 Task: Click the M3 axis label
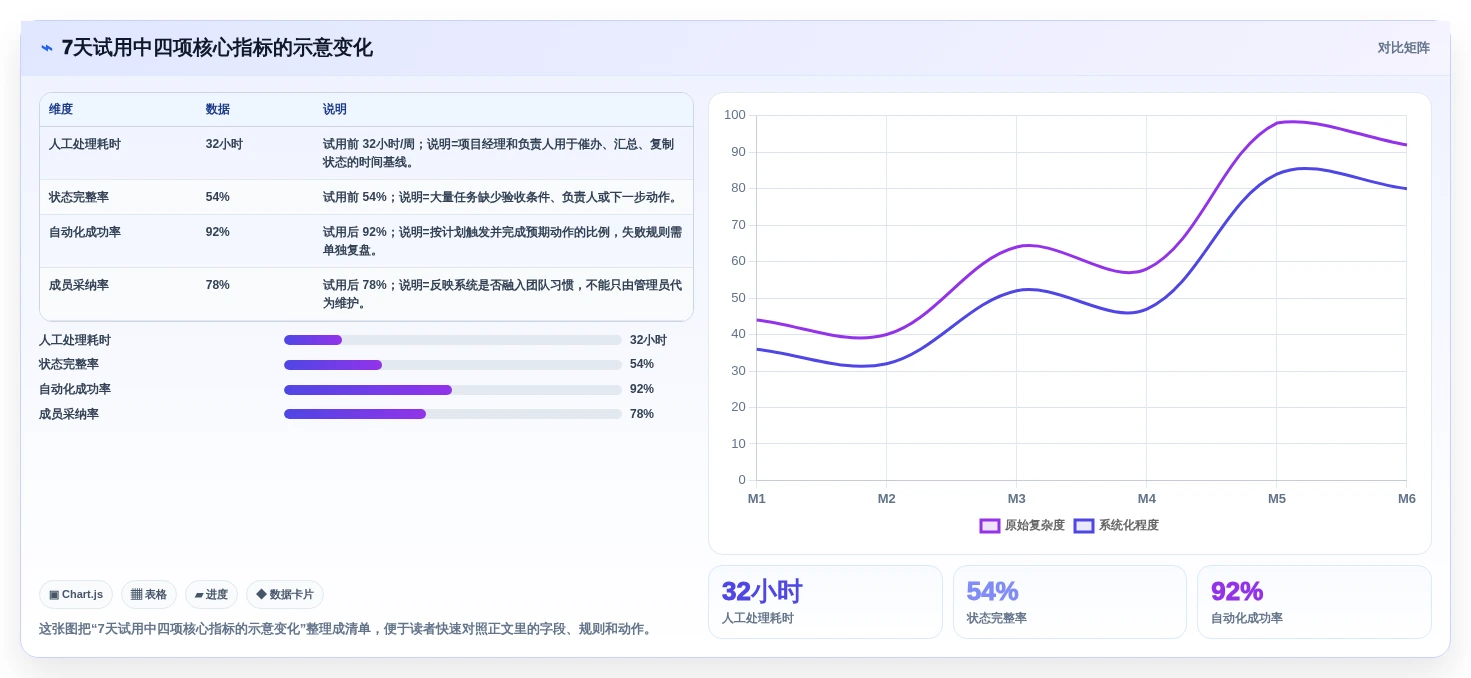click(x=1017, y=499)
